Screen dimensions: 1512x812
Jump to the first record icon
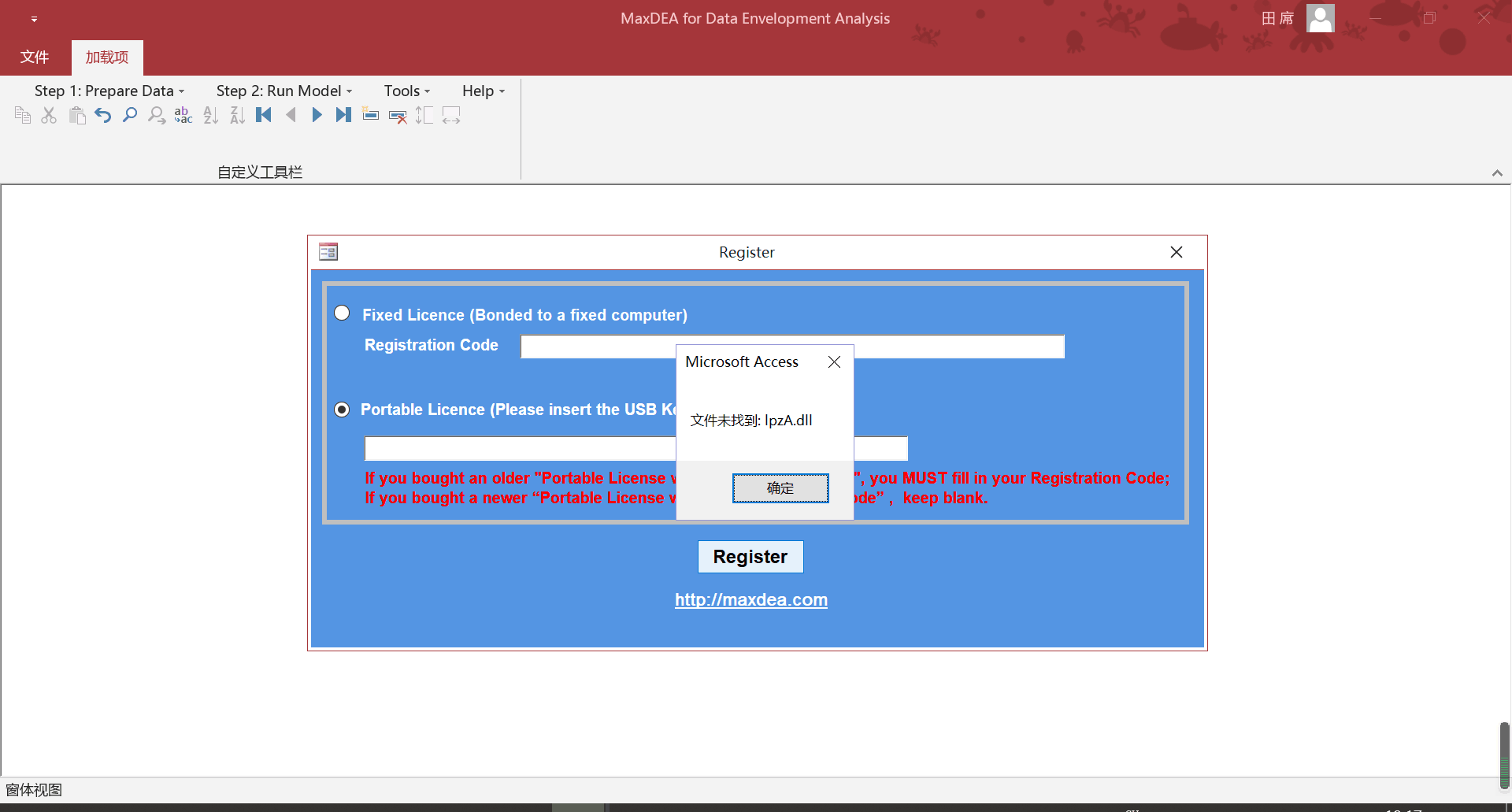pos(264,116)
